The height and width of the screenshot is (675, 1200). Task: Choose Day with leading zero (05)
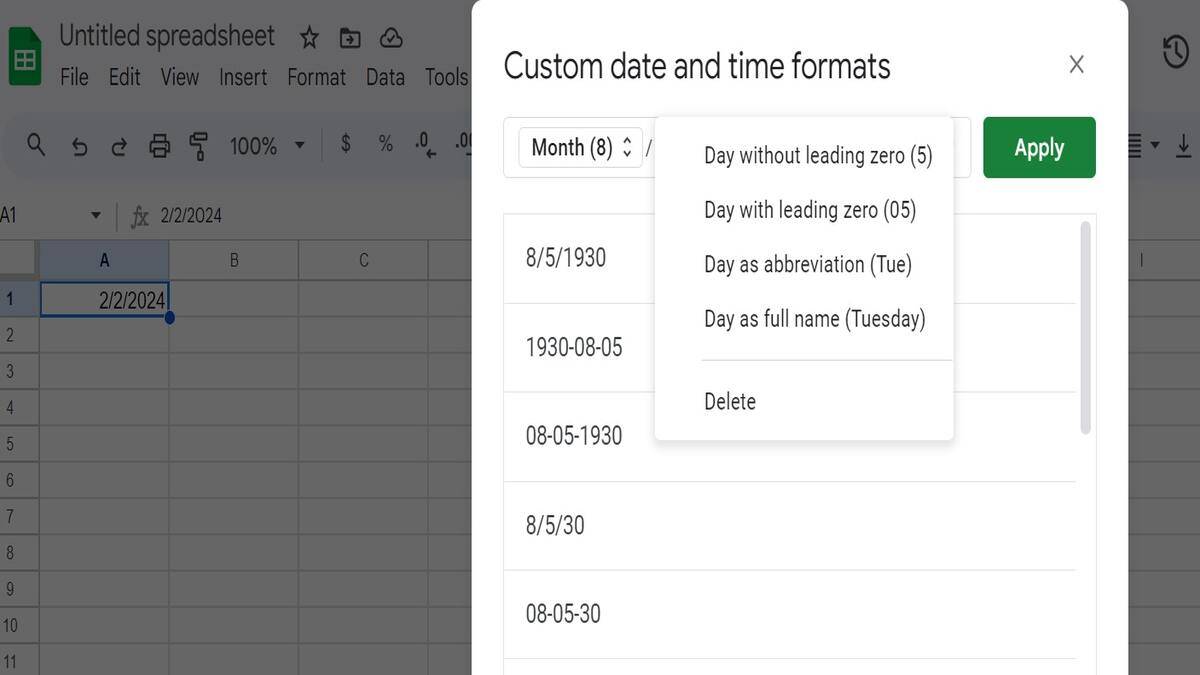[809, 210]
